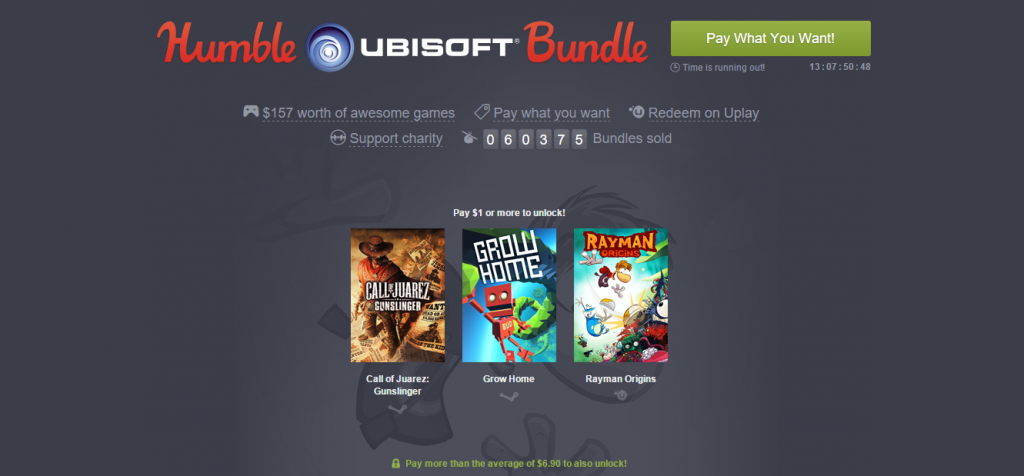Click the Ubisoft swirl logo
Image resolution: width=1024 pixels, height=476 pixels.
[x=330, y=47]
